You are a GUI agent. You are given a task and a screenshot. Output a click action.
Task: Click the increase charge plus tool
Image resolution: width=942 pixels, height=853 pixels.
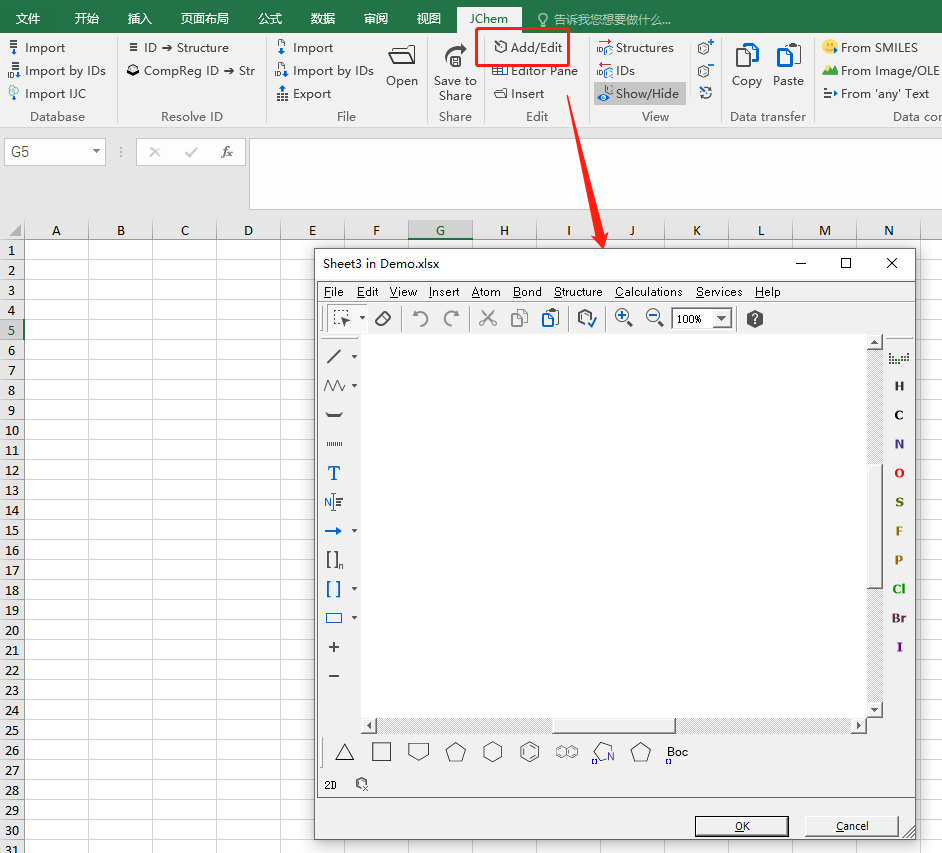click(x=334, y=647)
